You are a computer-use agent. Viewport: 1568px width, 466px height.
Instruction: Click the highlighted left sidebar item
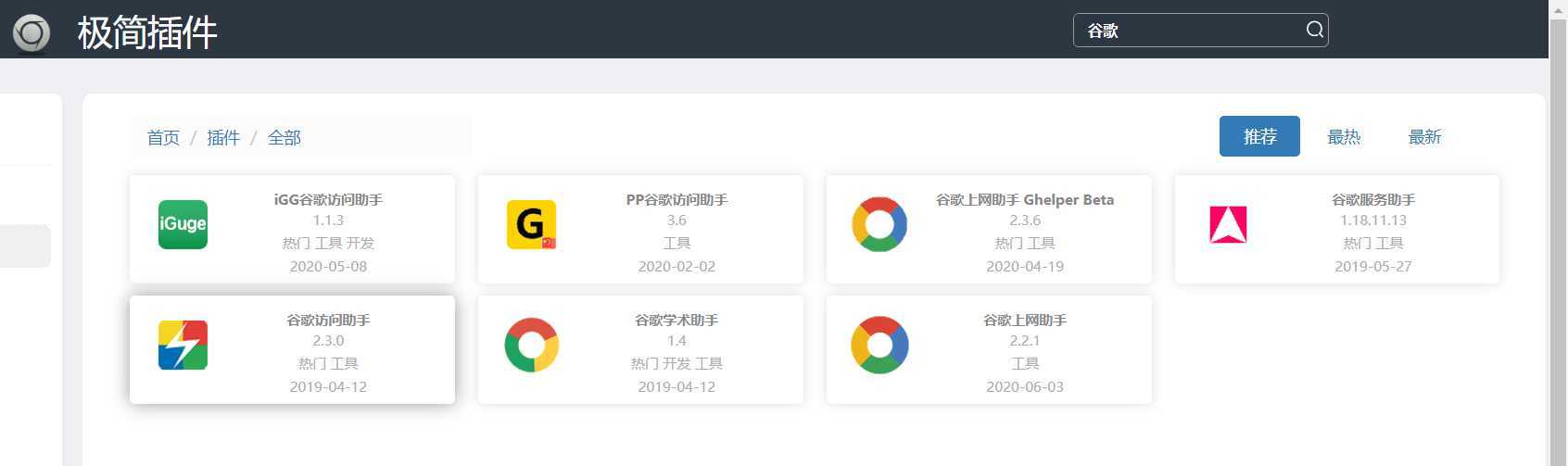point(25,246)
